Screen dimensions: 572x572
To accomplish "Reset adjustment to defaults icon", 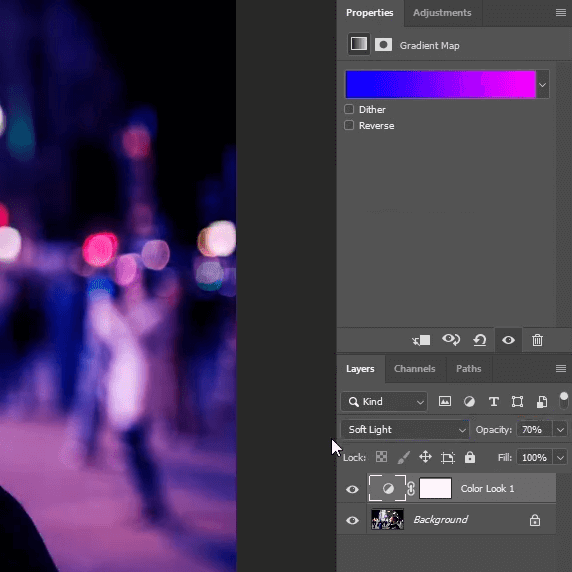I will pos(480,340).
